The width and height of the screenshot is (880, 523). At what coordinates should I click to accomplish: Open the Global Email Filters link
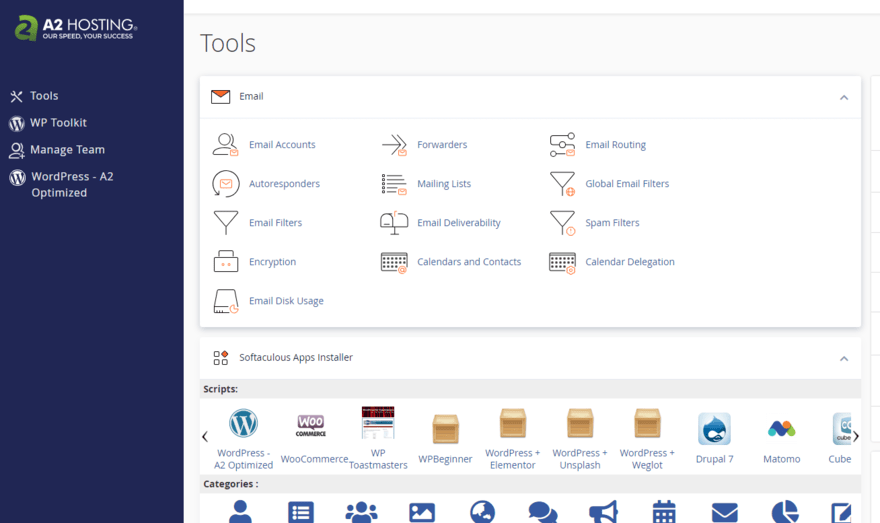(x=627, y=184)
